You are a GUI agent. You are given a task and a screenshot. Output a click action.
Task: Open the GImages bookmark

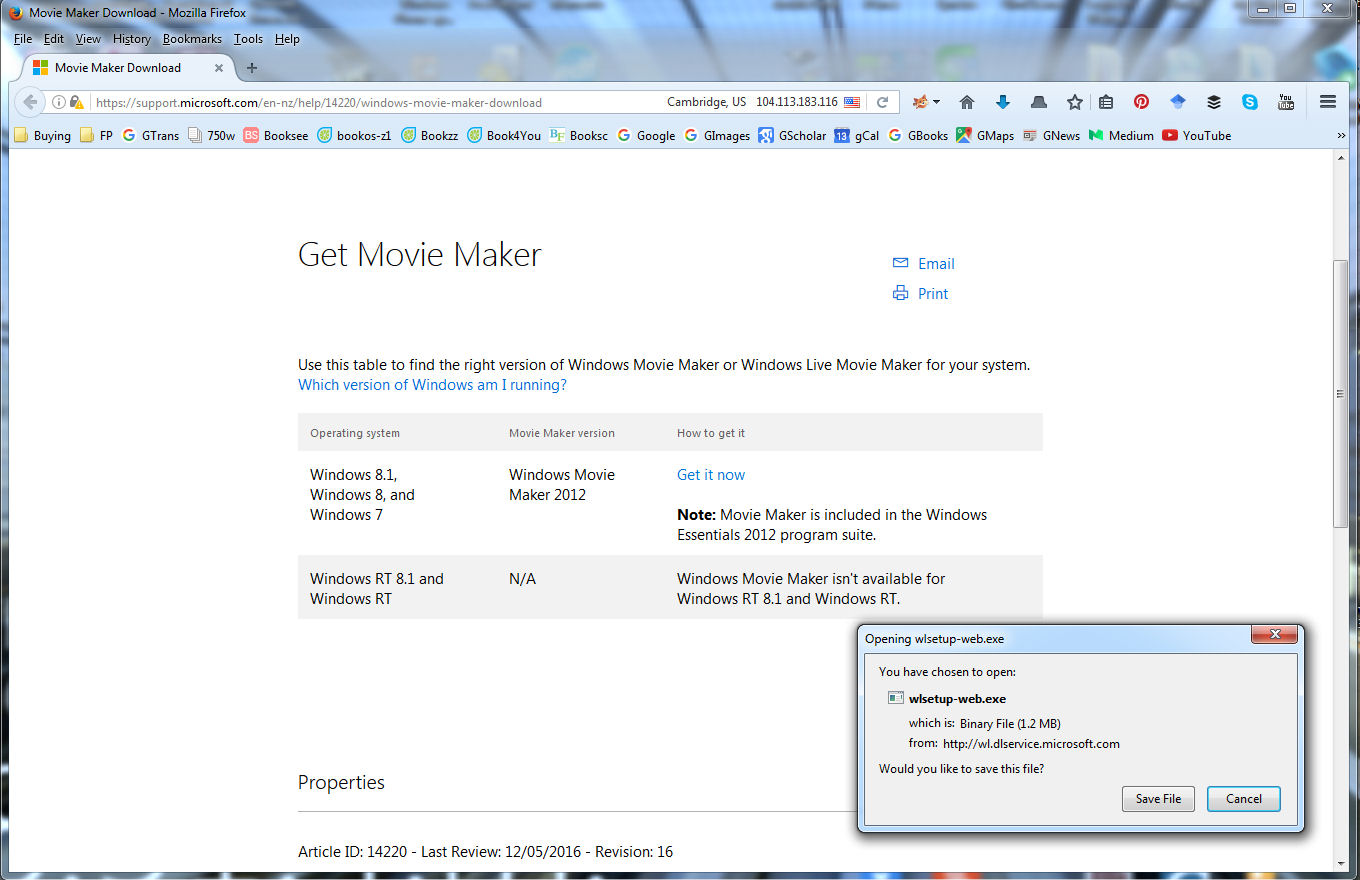click(x=717, y=136)
